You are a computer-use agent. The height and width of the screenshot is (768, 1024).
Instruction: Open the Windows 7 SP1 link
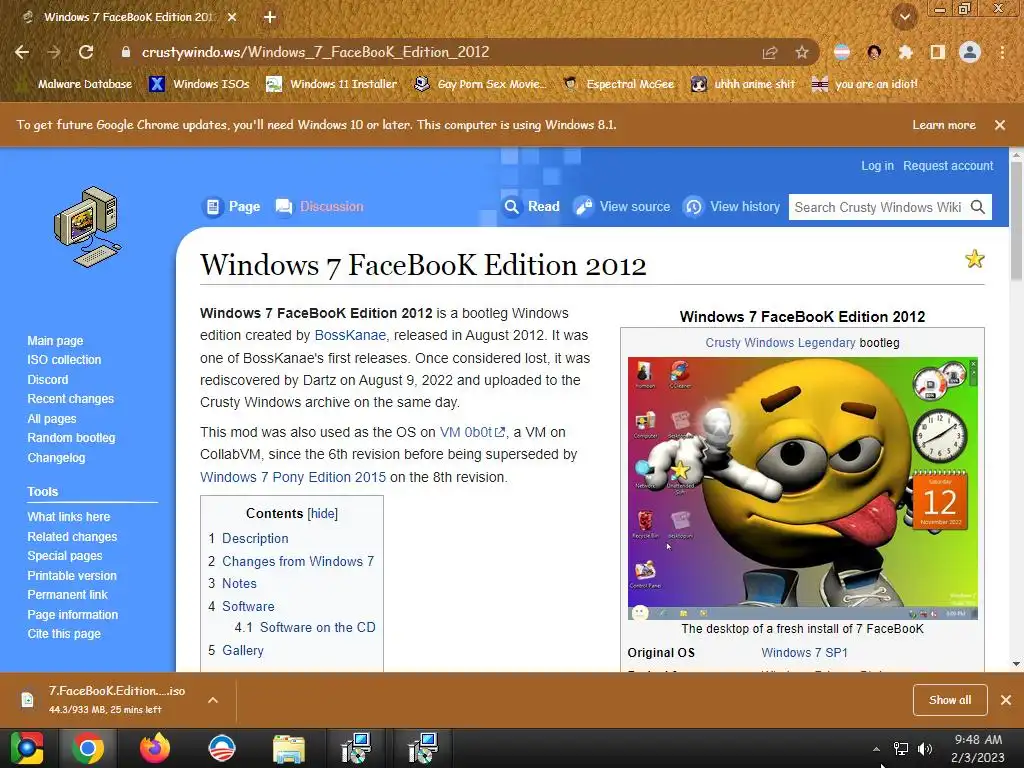(804, 652)
